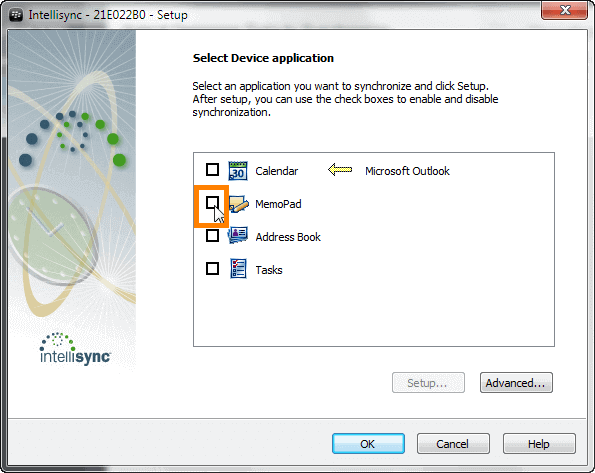595x473 pixels.
Task: Click the grayed-out Setup... button
Action: click(x=428, y=383)
